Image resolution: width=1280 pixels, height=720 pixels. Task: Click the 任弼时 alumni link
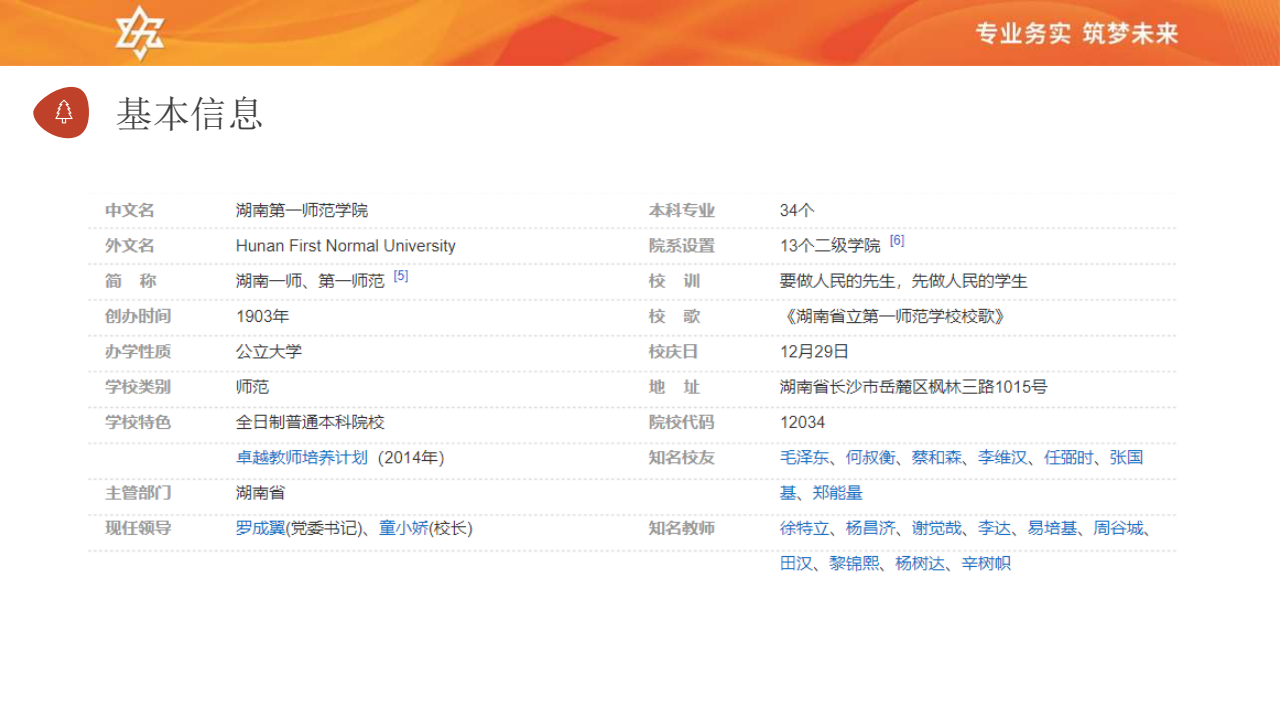click(1068, 458)
